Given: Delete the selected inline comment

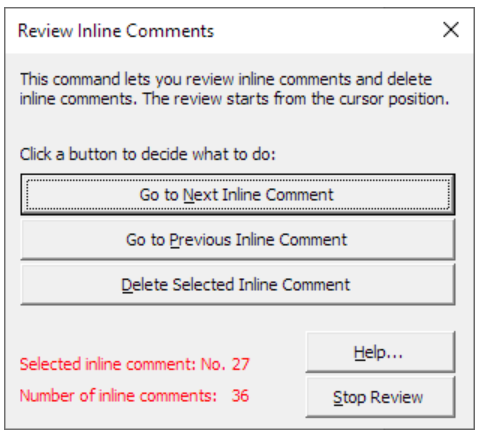Looking at the screenshot, I should [x=238, y=284].
